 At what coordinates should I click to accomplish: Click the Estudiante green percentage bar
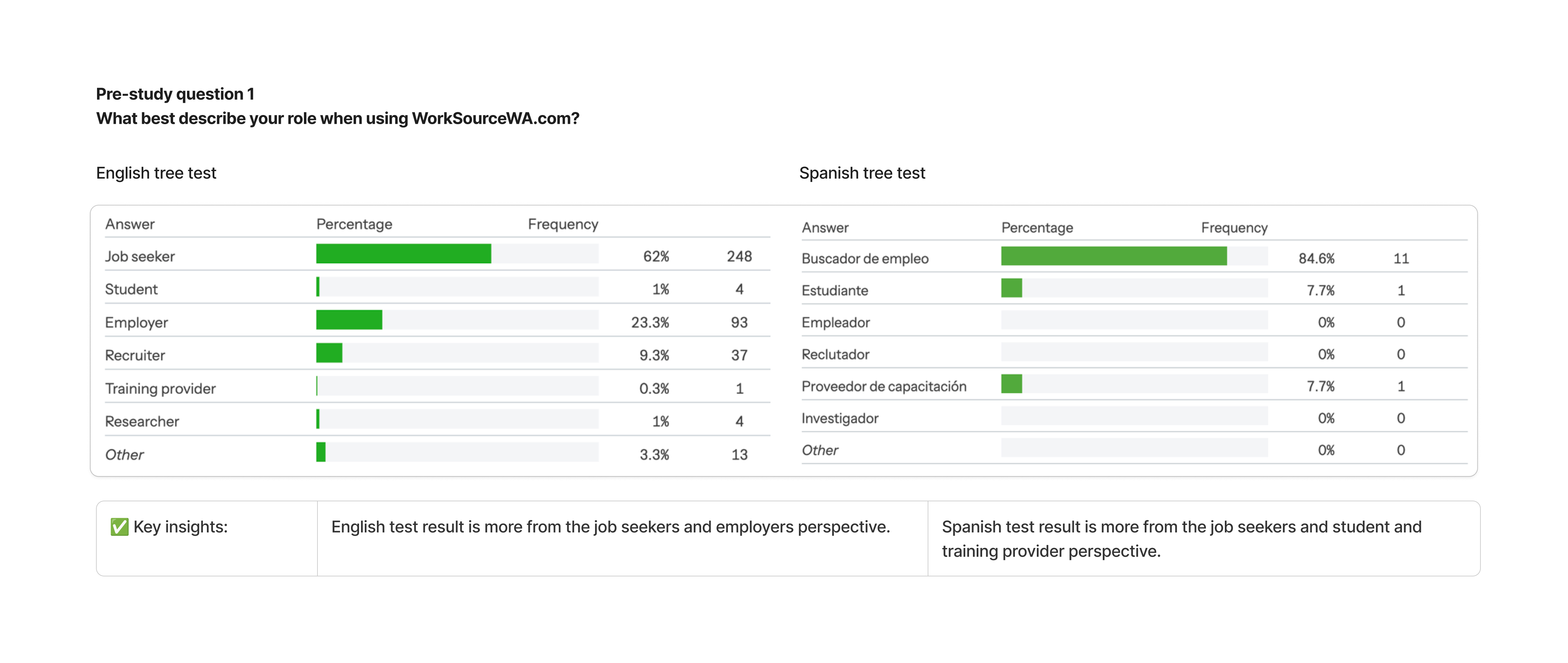tap(1011, 288)
